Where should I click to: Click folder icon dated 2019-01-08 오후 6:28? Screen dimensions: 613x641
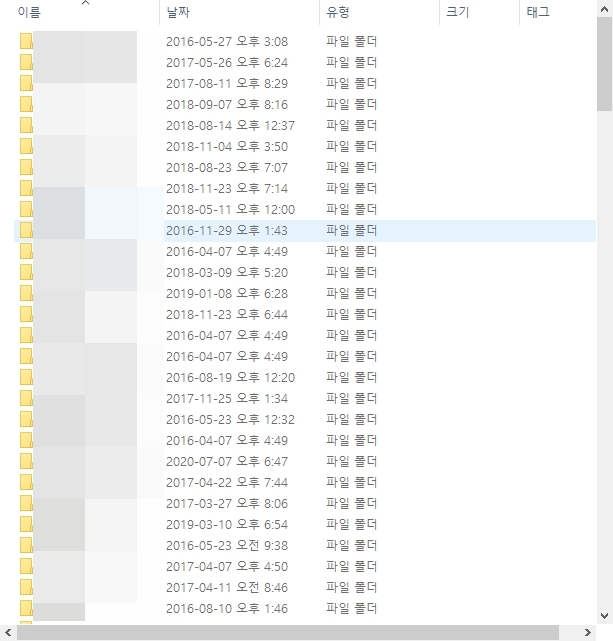[26, 294]
